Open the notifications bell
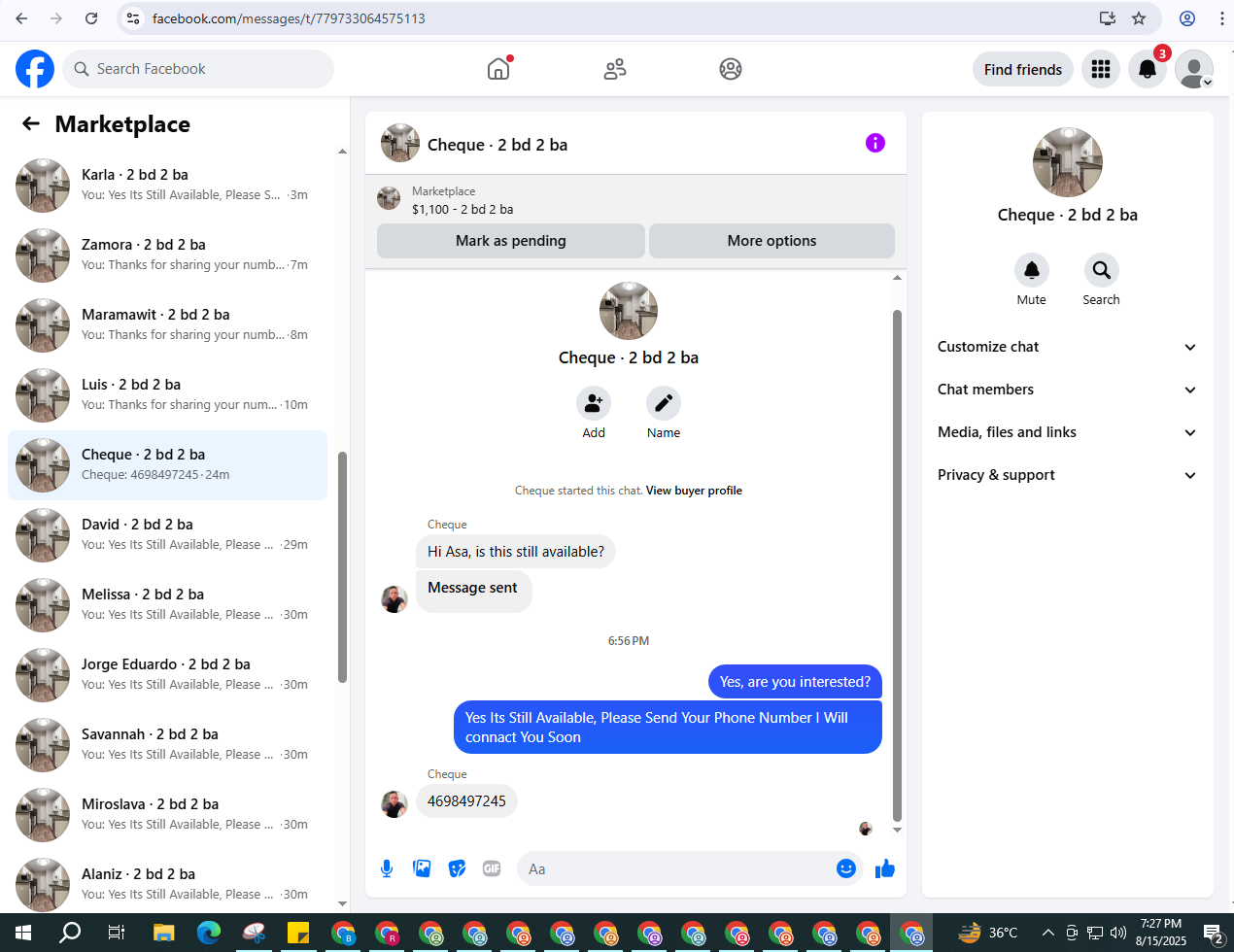The height and width of the screenshot is (952, 1234). coord(1148,69)
